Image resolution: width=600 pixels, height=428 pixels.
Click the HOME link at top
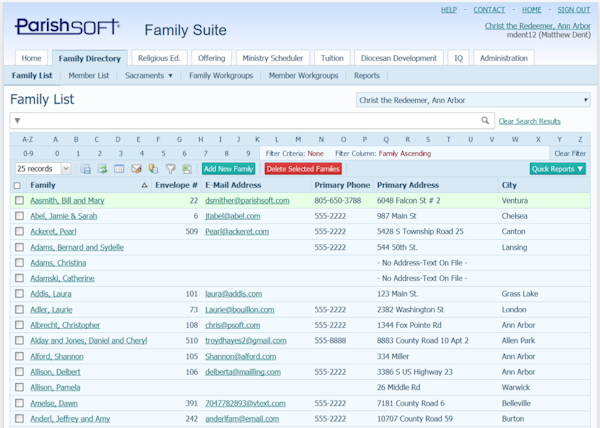[532, 10]
